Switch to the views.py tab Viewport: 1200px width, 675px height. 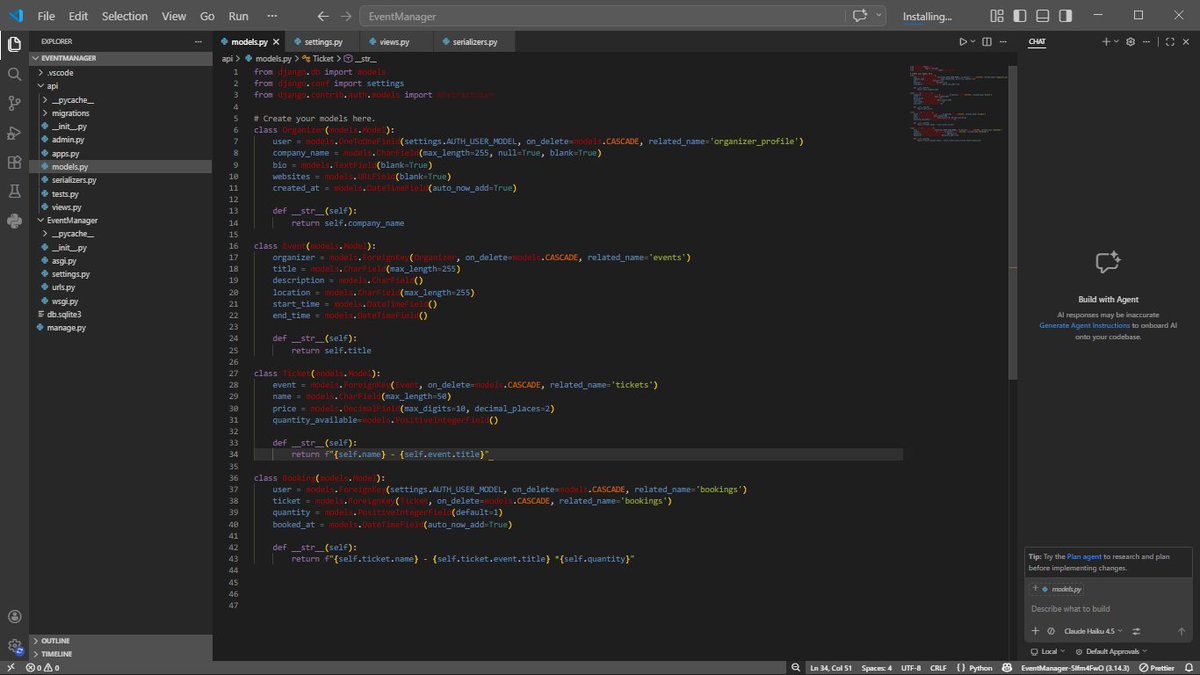(x=396, y=42)
